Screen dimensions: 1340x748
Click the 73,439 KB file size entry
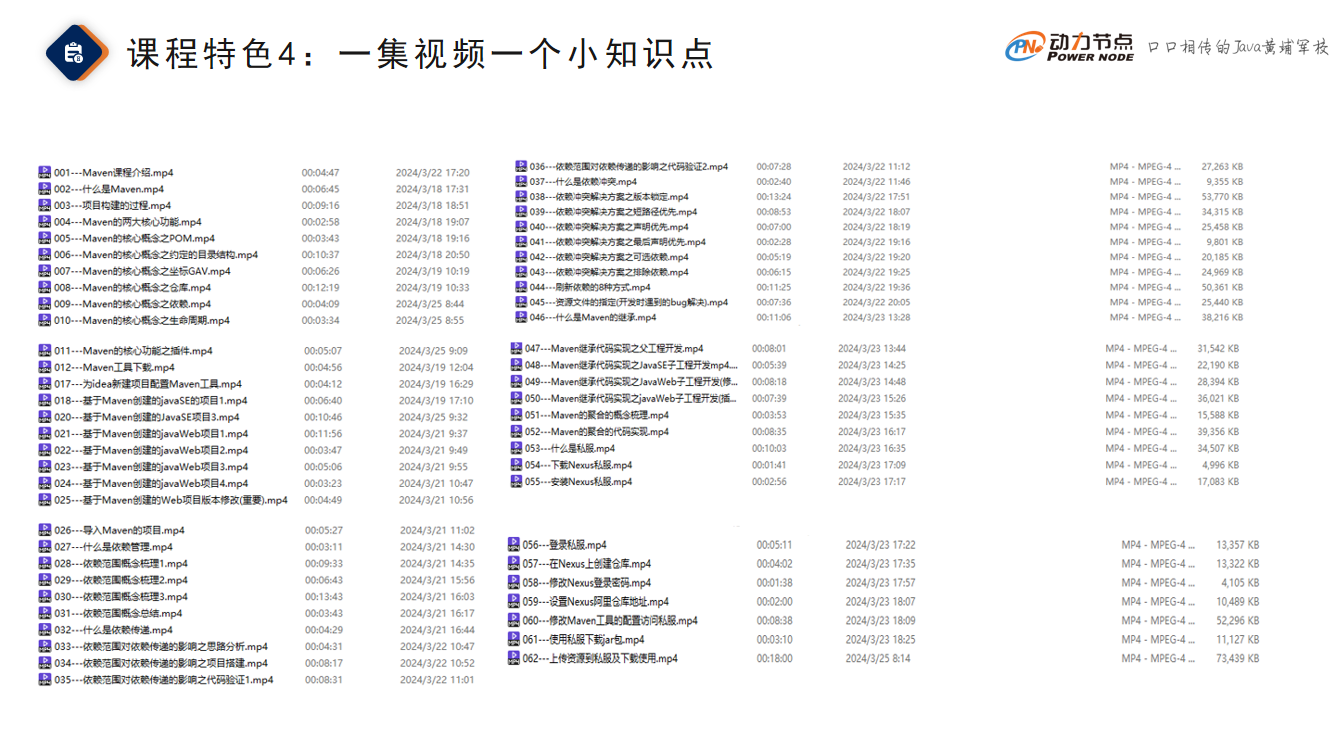point(1237,658)
